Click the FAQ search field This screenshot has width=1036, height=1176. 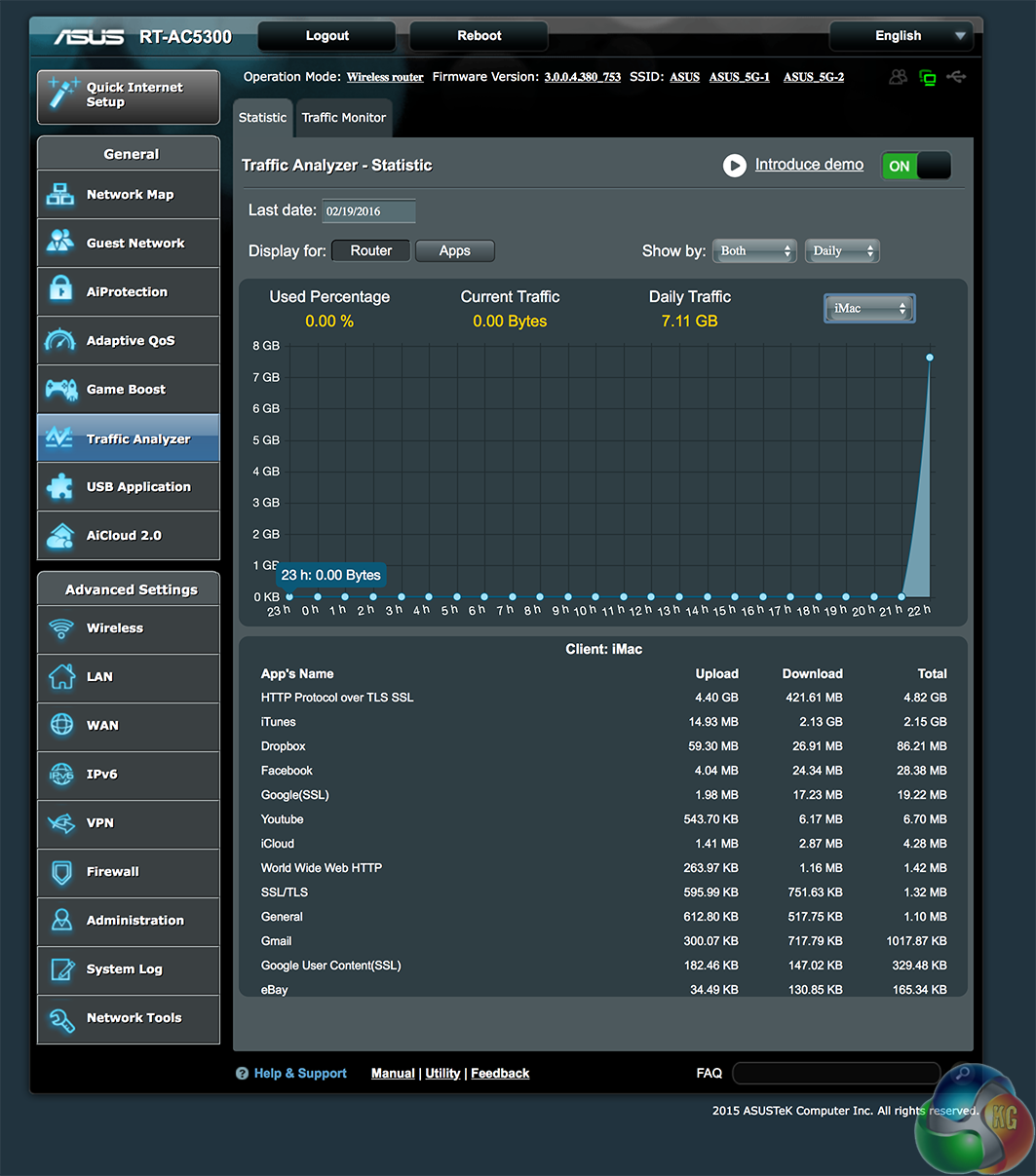(836, 1074)
